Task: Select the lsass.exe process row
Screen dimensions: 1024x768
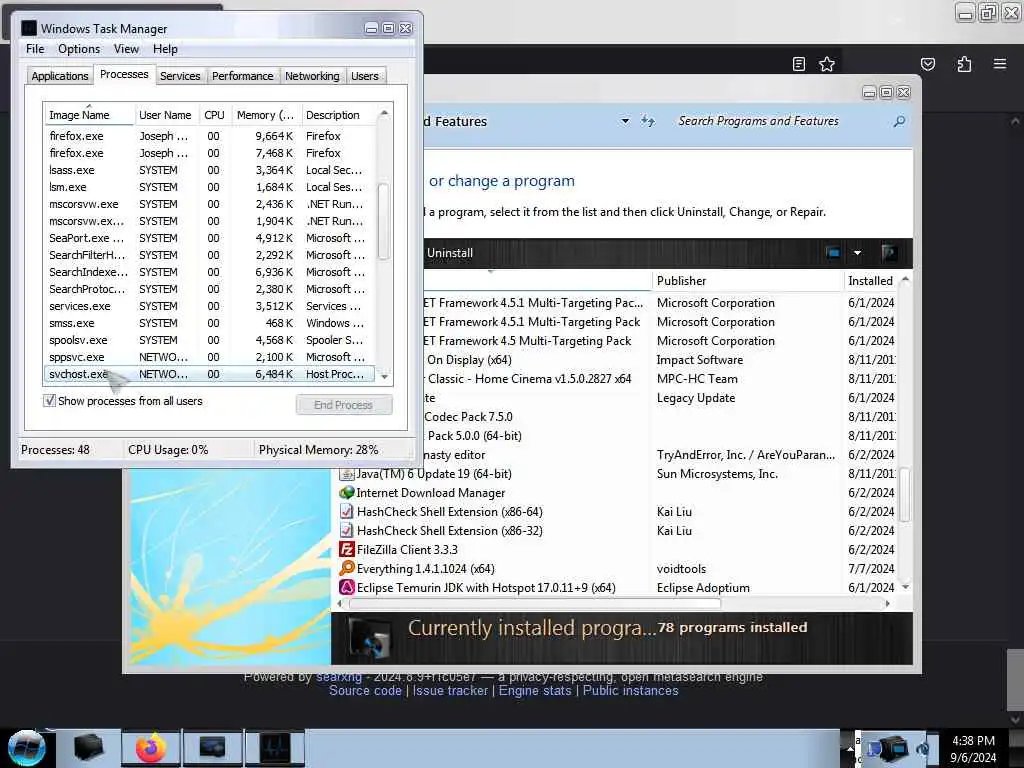Action: 209,170
